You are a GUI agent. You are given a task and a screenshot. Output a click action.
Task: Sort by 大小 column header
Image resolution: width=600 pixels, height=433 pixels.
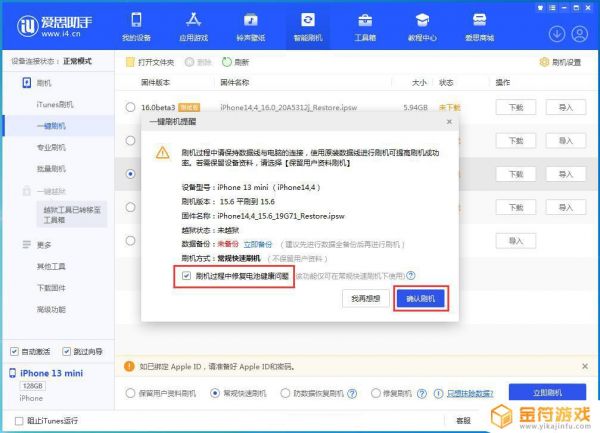click(x=419, y=83)
